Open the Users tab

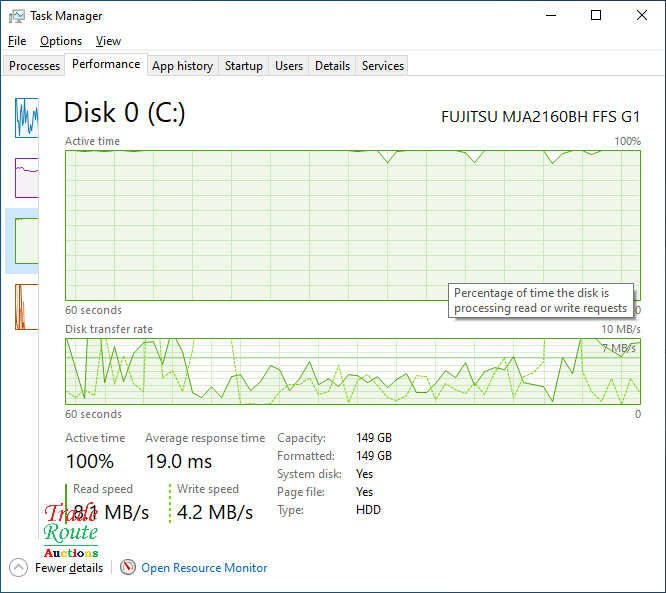(289, 66)
